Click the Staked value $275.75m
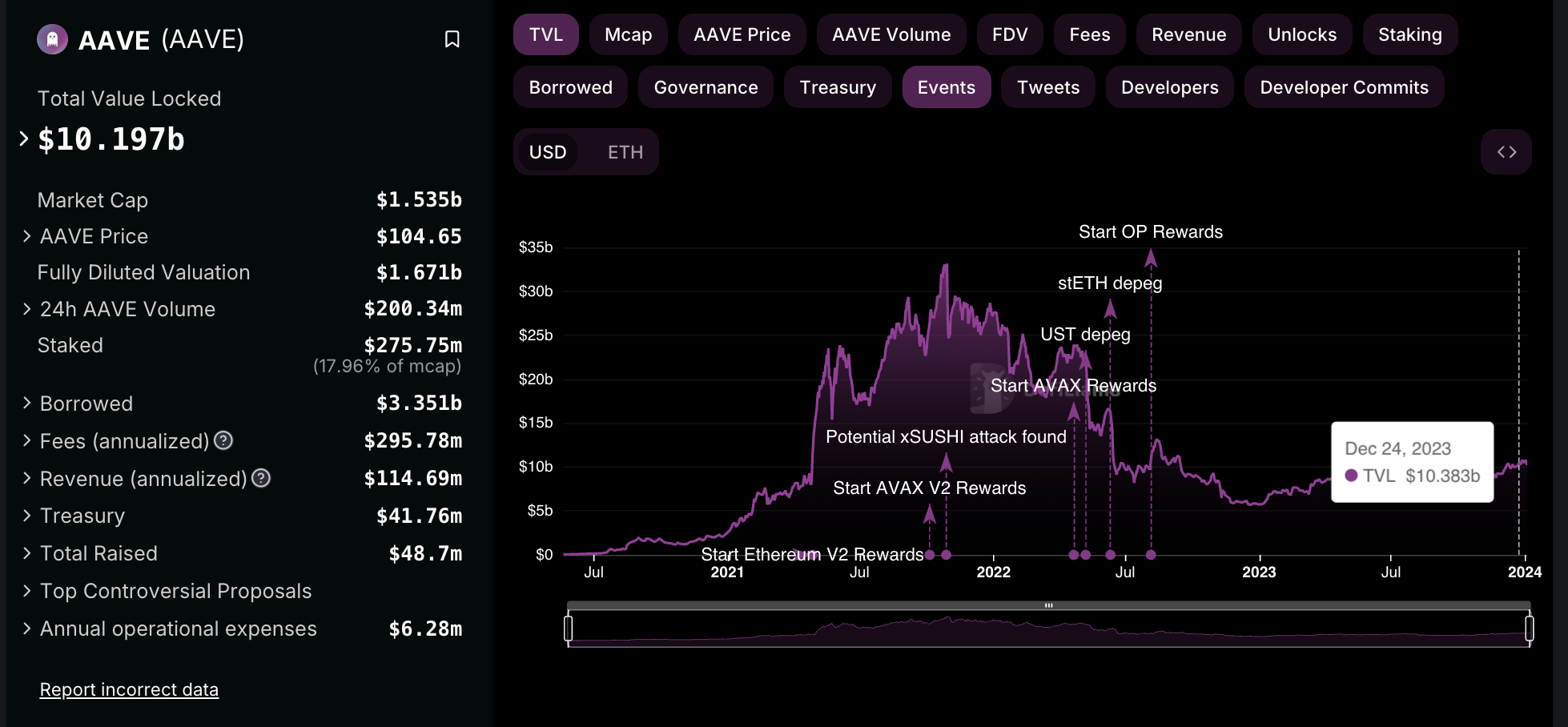1568x727 pixels. tap(412, 345)
